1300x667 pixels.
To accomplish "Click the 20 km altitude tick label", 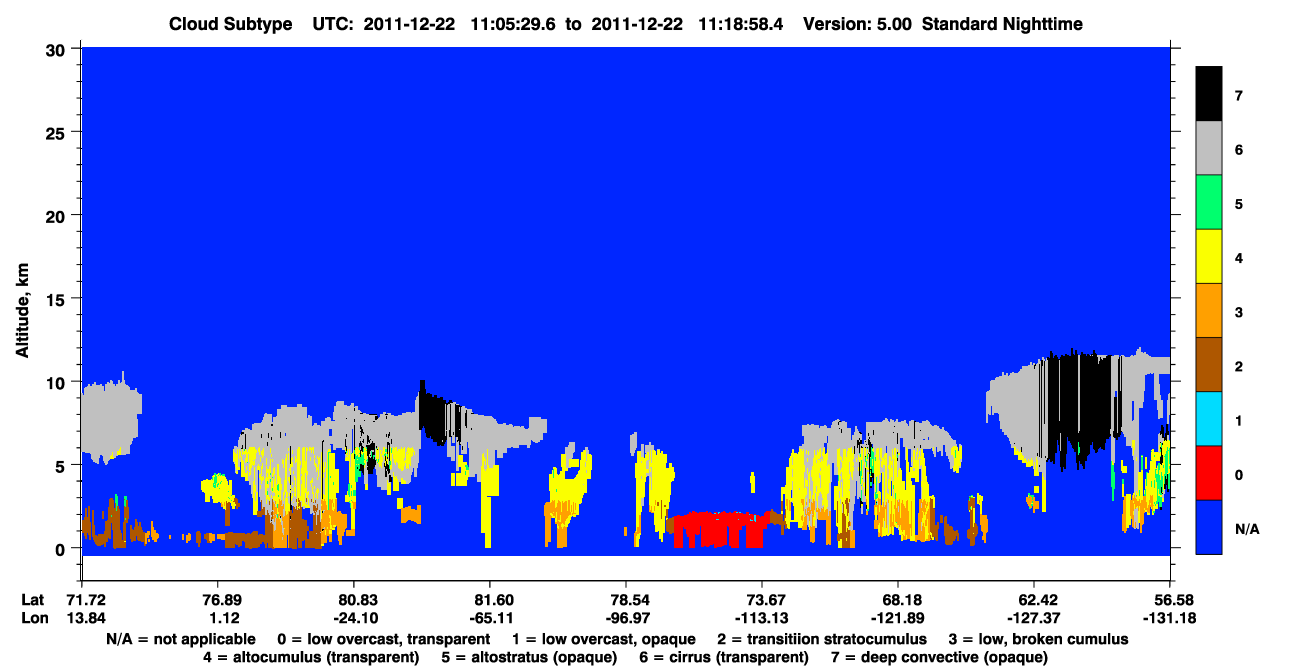I will coord(58,215).
